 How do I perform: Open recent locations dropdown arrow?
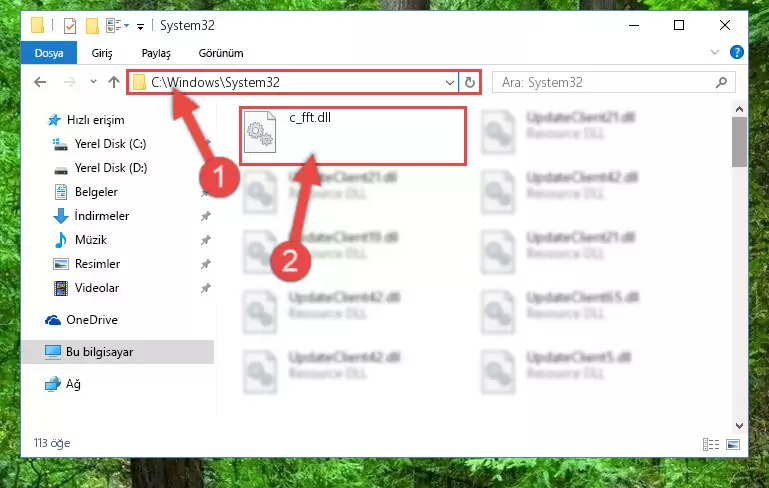point(93,82)
